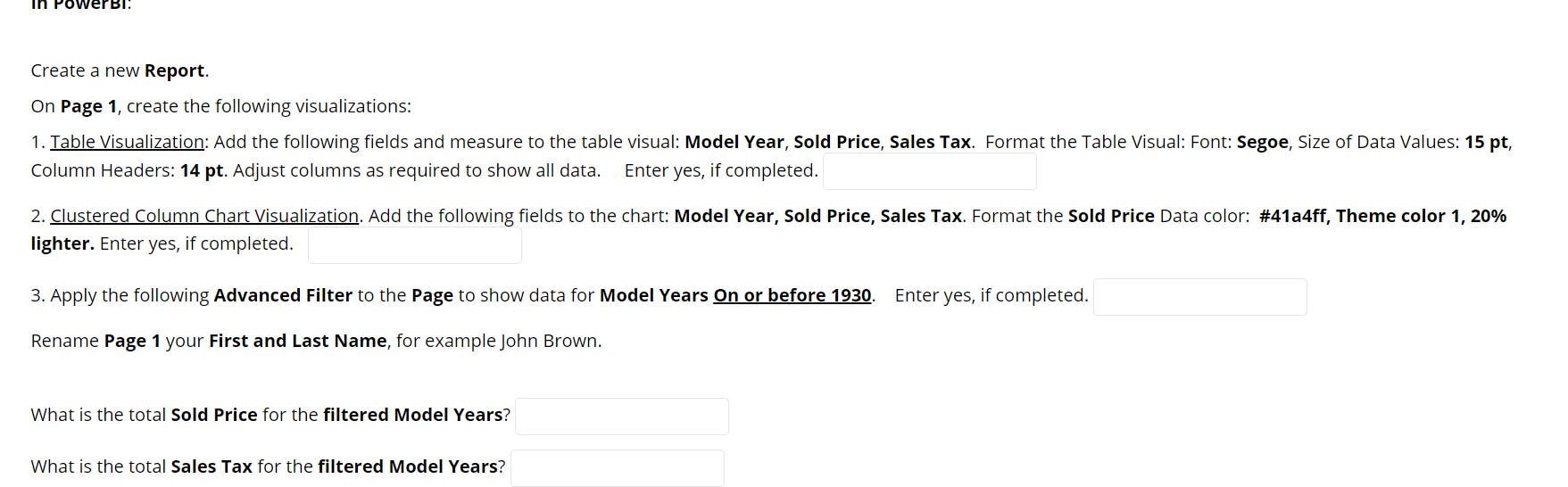
Task: Click bold 'Sales Tax' in the total Sales Tax question
Action: coord(212,466)
